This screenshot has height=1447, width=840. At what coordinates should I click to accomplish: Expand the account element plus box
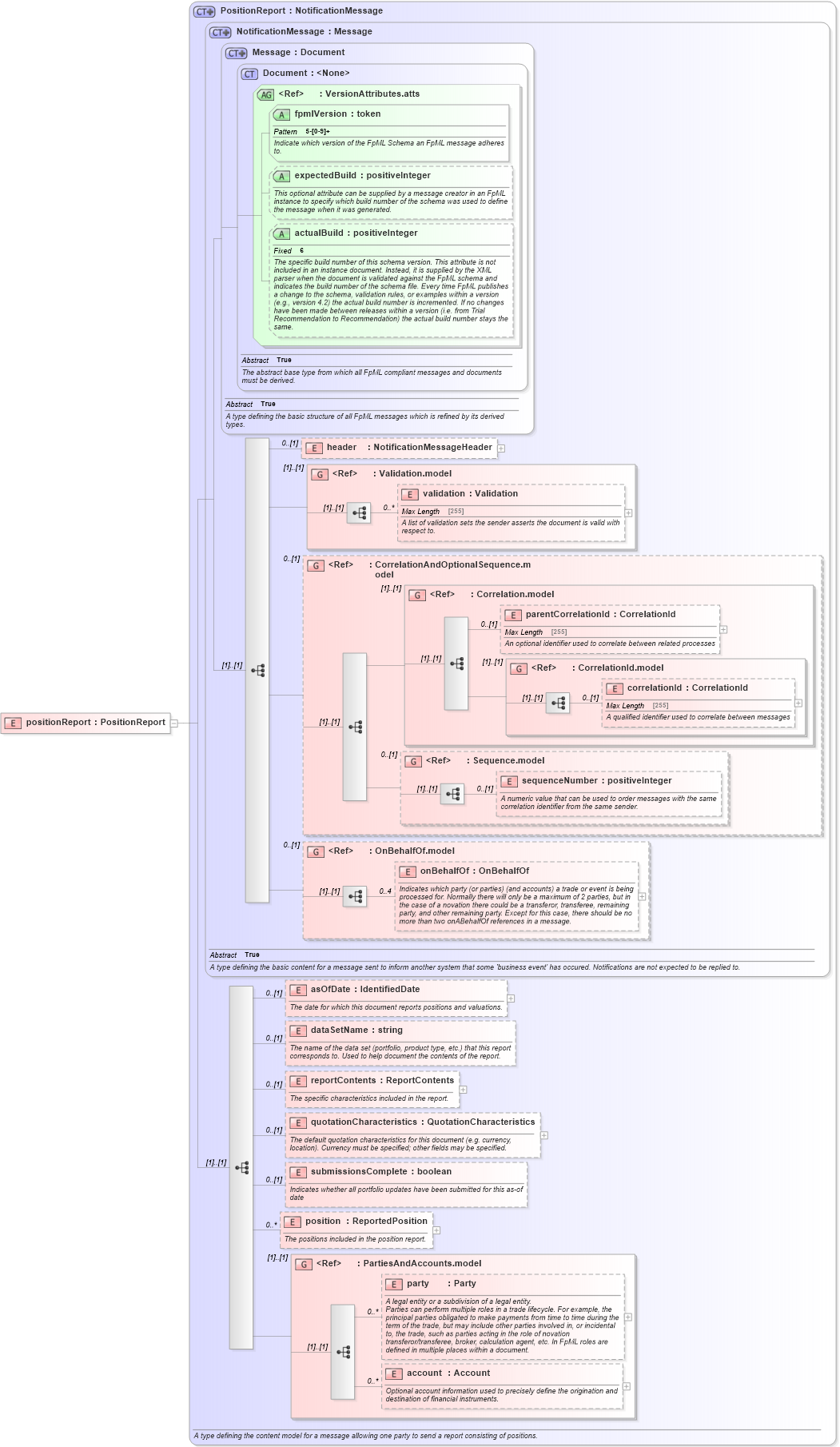pyautogui.click(x=627, y=1386)
